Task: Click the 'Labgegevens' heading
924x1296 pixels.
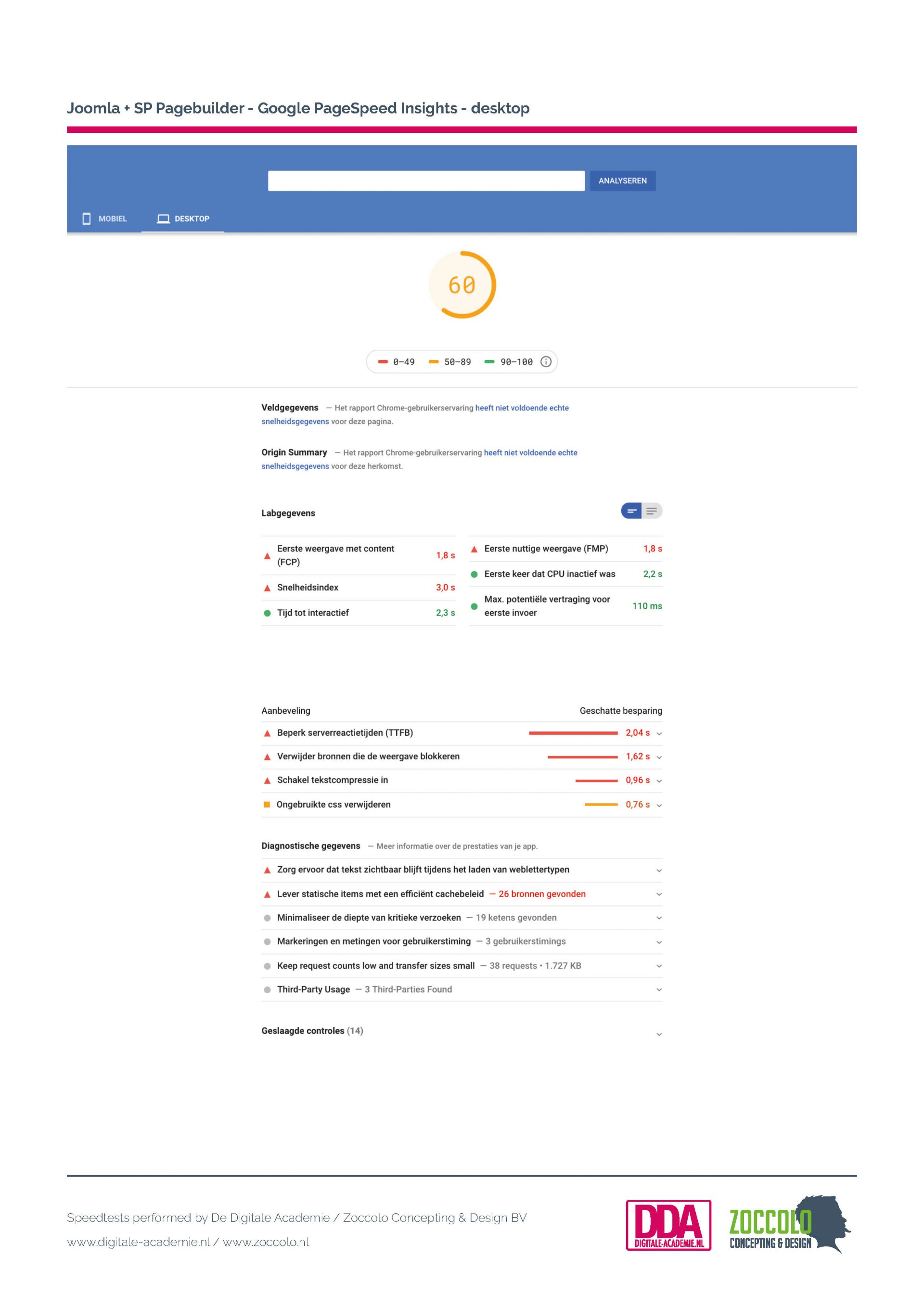Action: pos(288,513)
